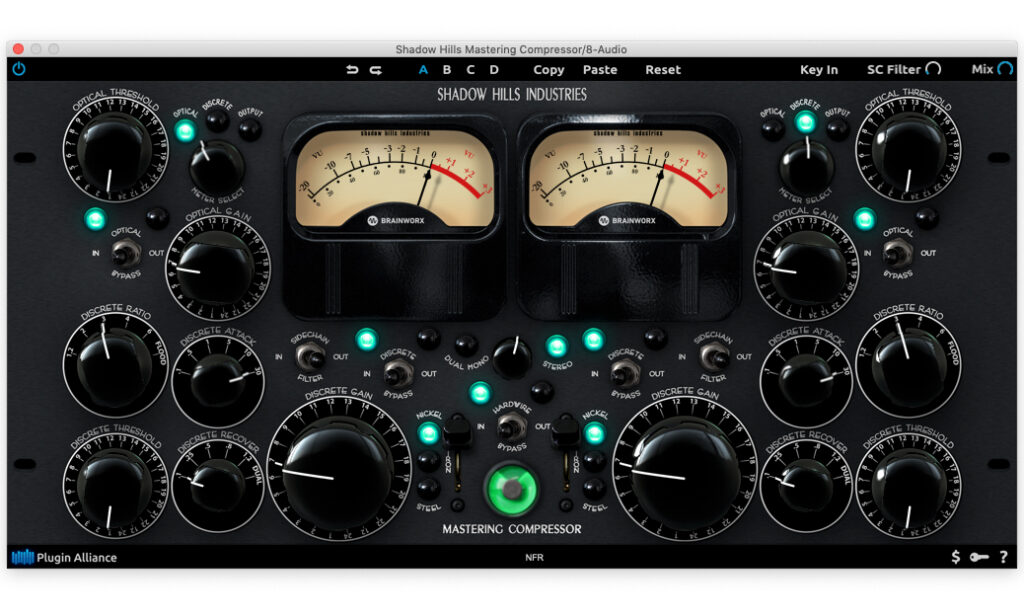Screen dimensions: 1024x616
Task: Click the left Optical Threshold knob
Action: 116,151
